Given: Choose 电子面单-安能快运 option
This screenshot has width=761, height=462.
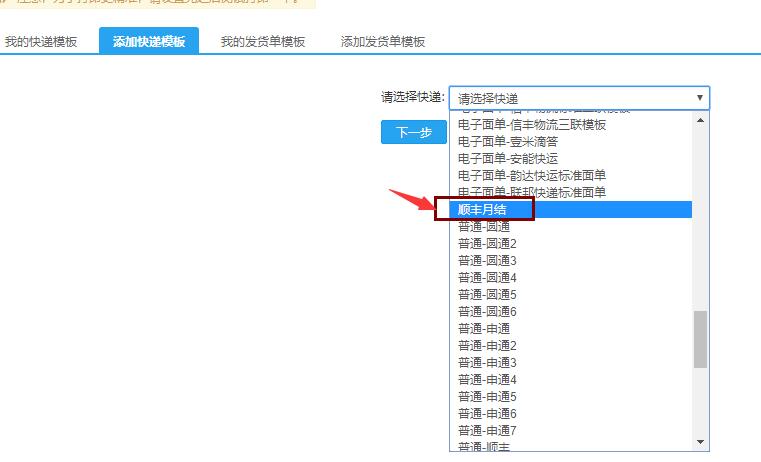Looking at the screenshot, I should [x=508, y=158].
